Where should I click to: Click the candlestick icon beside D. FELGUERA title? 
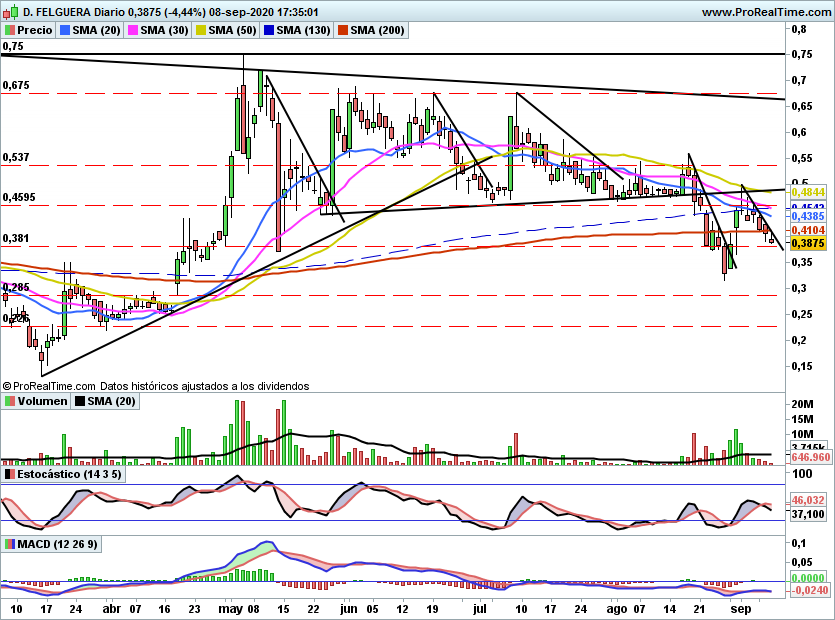pos(10,12)
